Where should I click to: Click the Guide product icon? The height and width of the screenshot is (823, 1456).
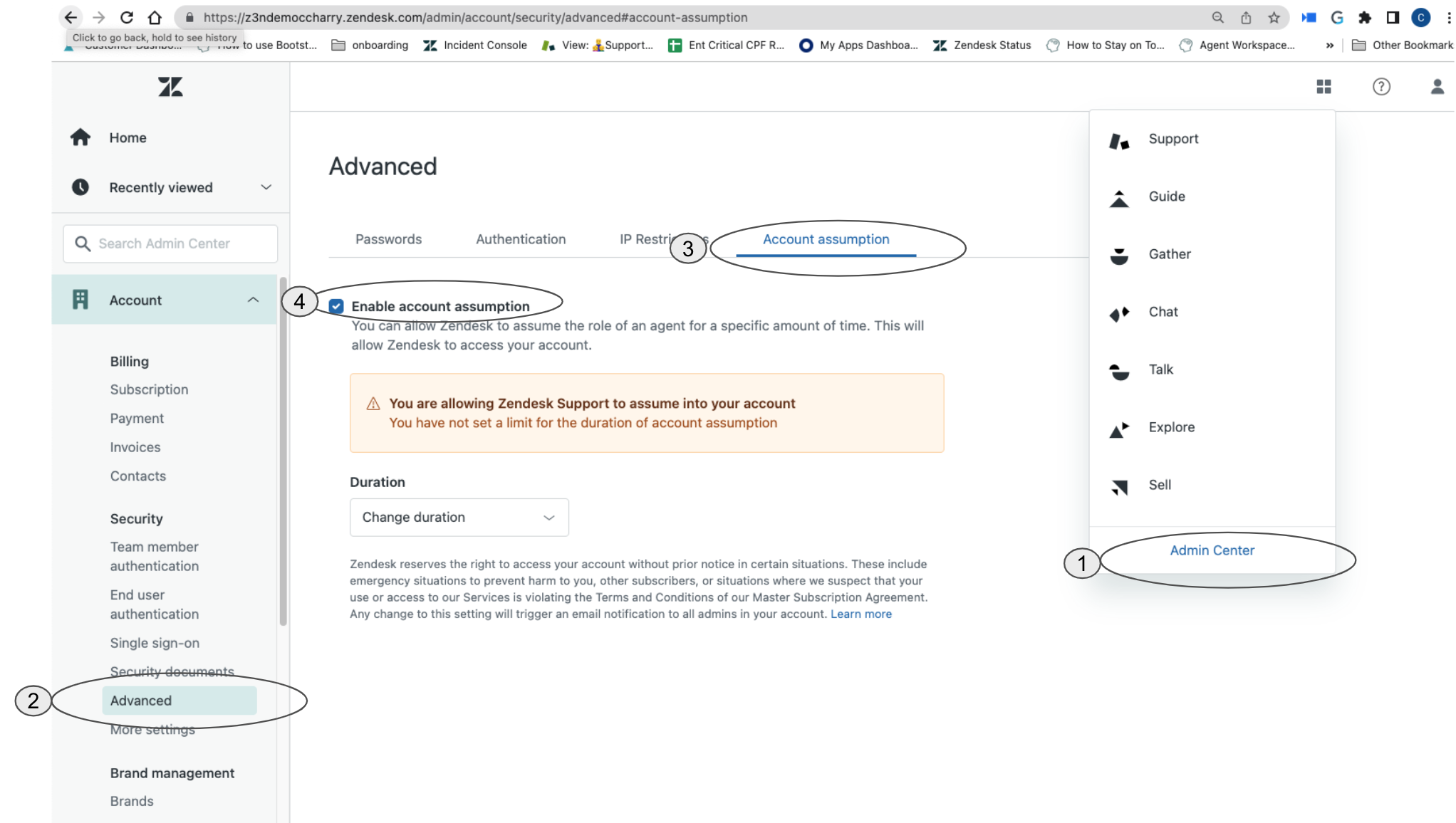(1119, 198)
